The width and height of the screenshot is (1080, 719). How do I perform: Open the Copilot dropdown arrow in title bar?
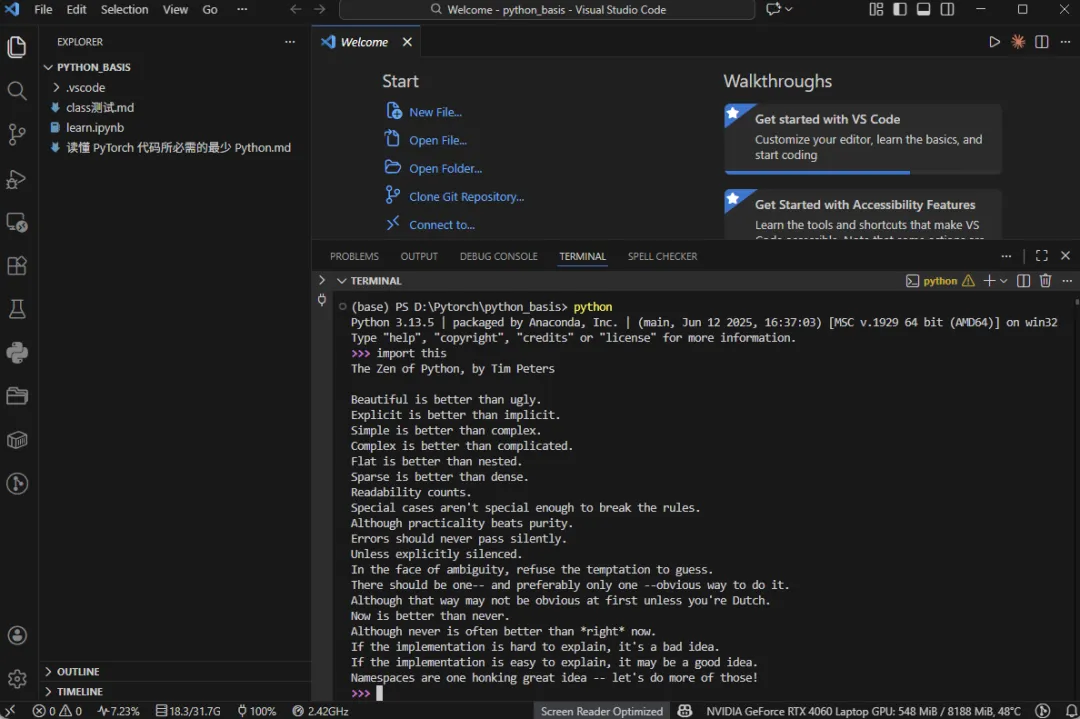[x=789, y=9]
